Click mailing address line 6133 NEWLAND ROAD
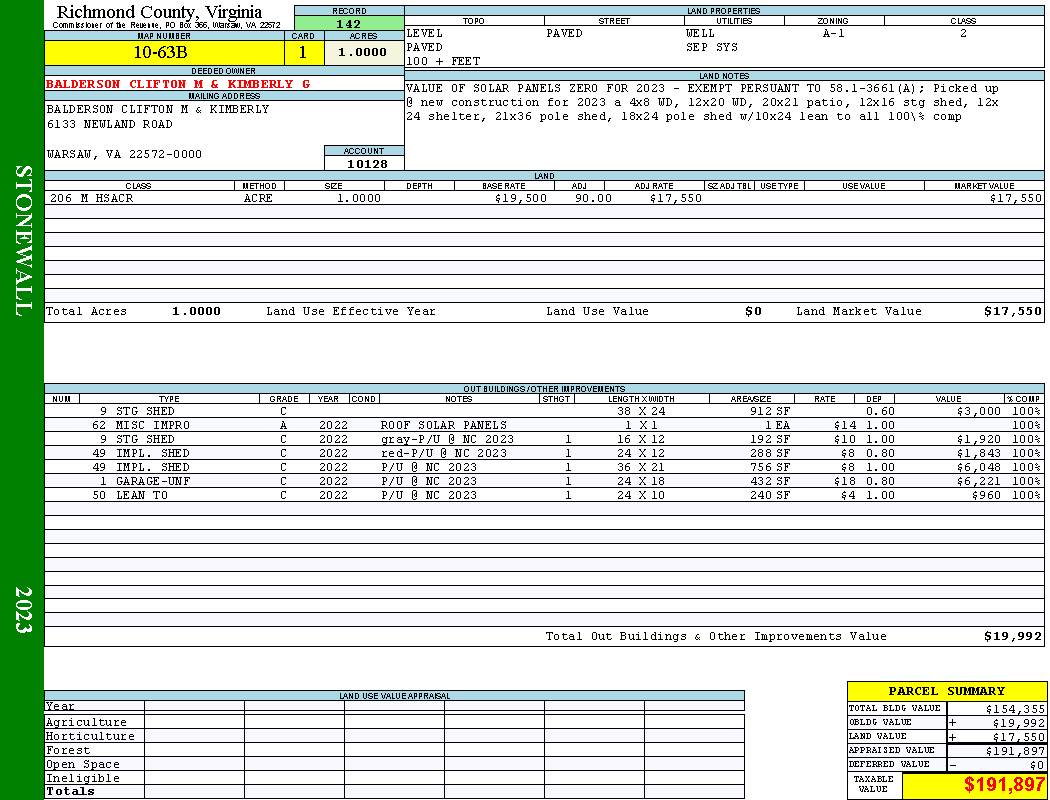This screenshot has width=1050, height=800. coord(109,125)
